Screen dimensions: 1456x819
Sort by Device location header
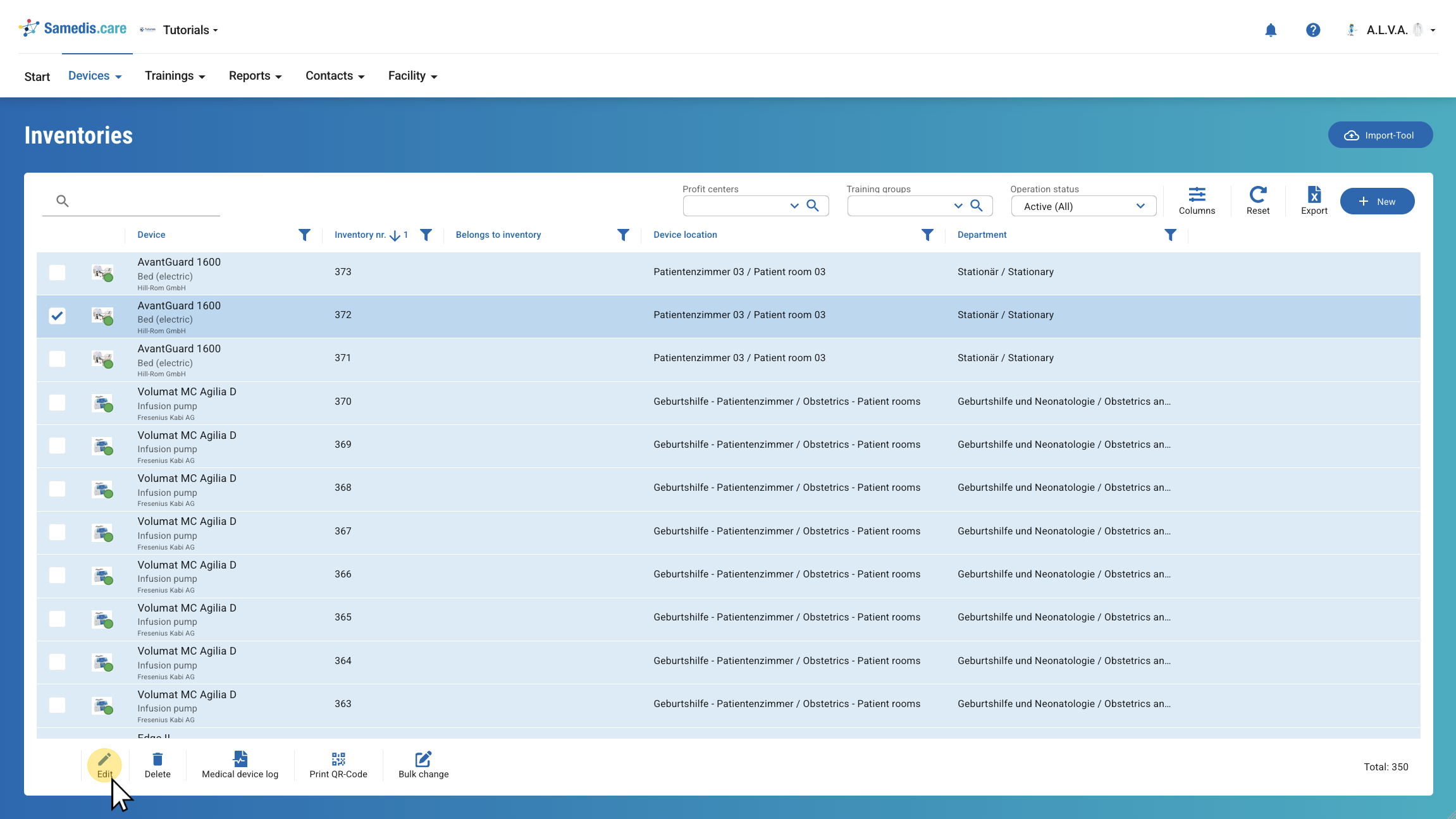coord(685,235)
